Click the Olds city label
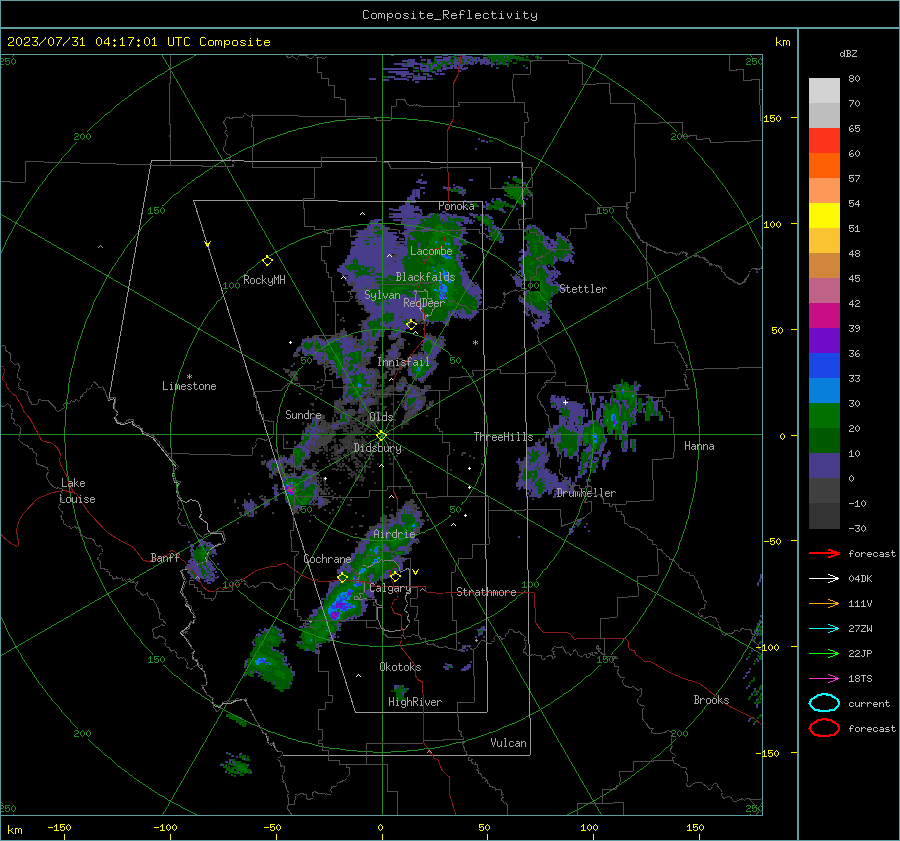Image resolution: width=900 pixels, height=841 pixels. click(381, 417)
